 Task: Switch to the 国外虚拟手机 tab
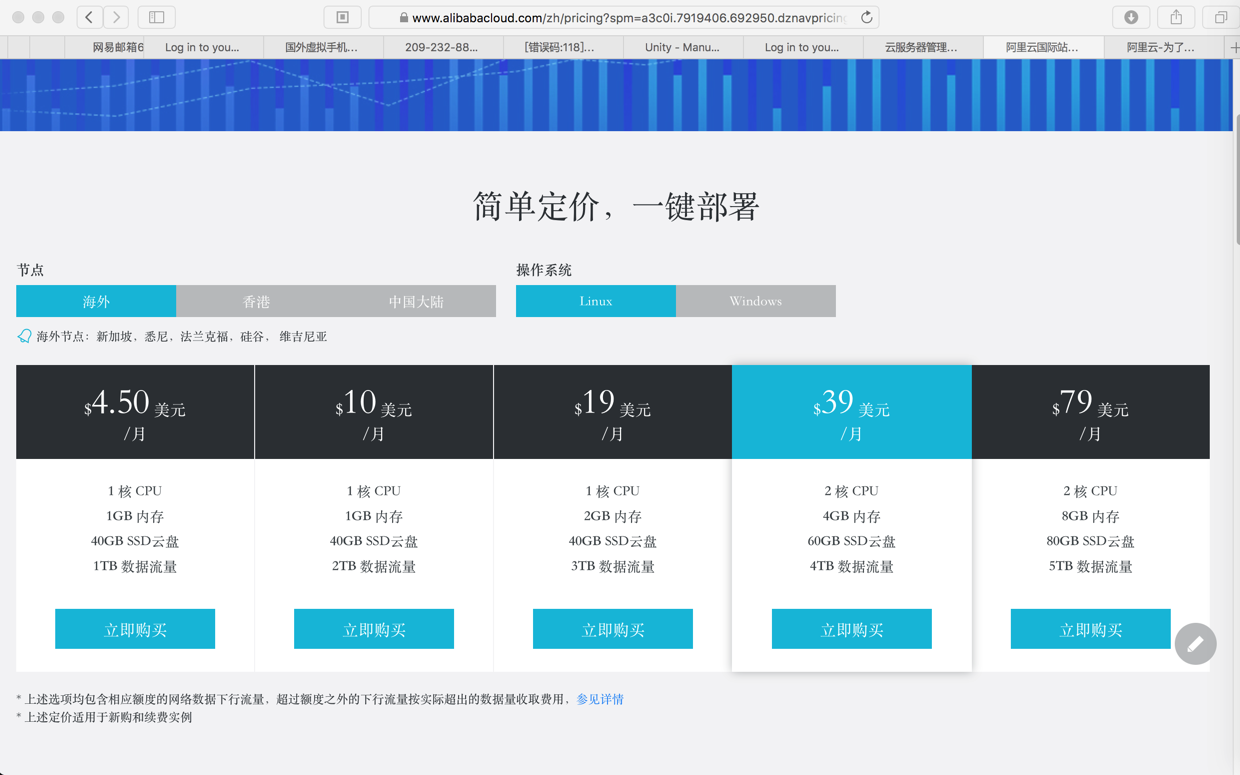pyautogui.click(x=322, y=47)
